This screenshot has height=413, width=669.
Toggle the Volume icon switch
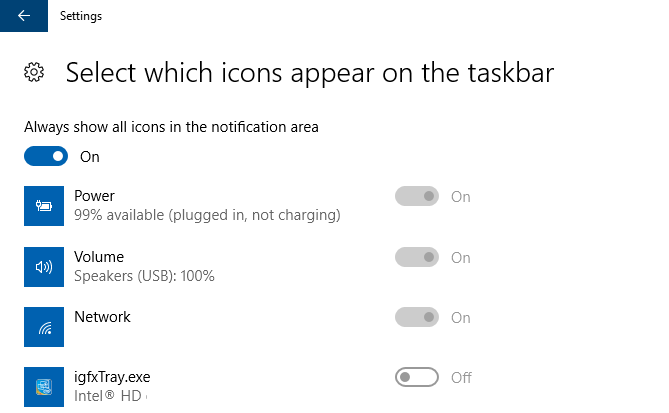[417, 257]
